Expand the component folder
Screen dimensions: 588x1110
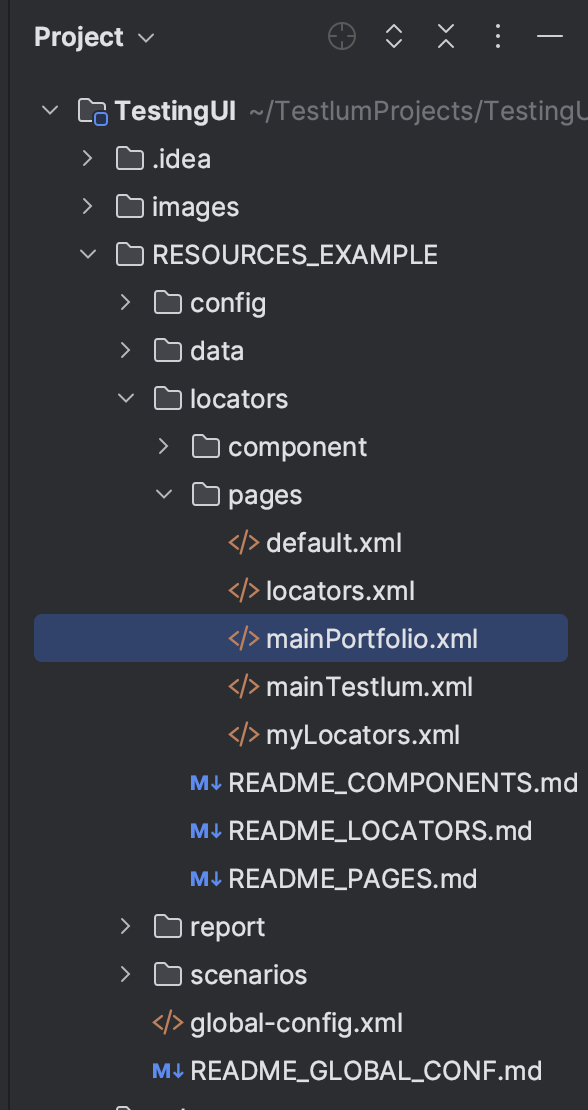163,446
